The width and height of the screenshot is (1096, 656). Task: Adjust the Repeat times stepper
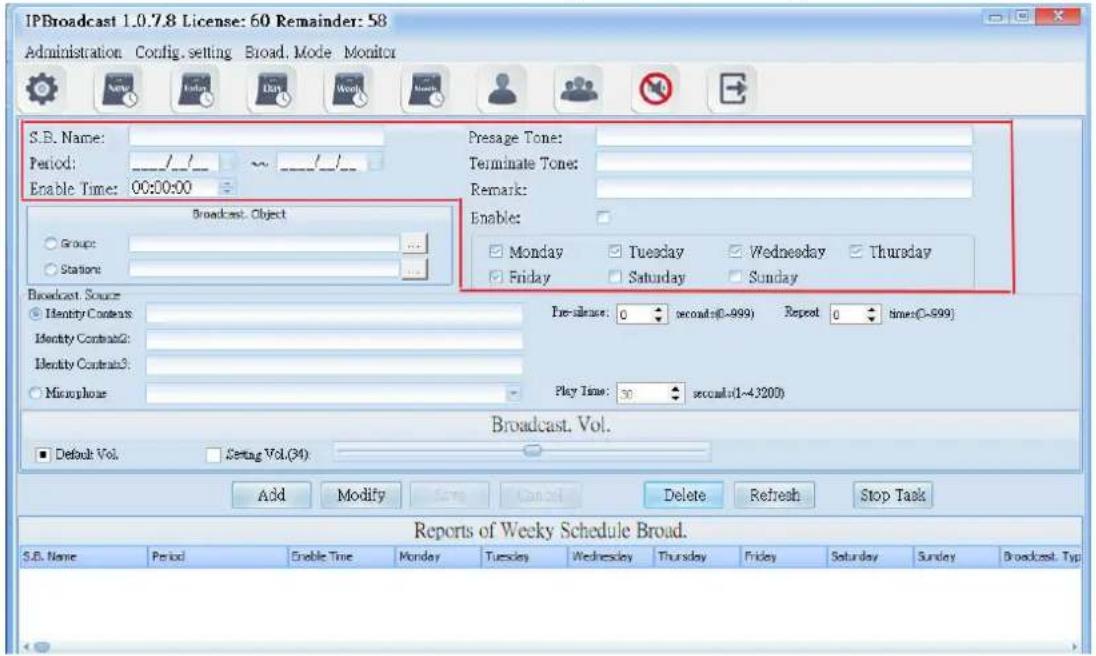coord(871,314)
